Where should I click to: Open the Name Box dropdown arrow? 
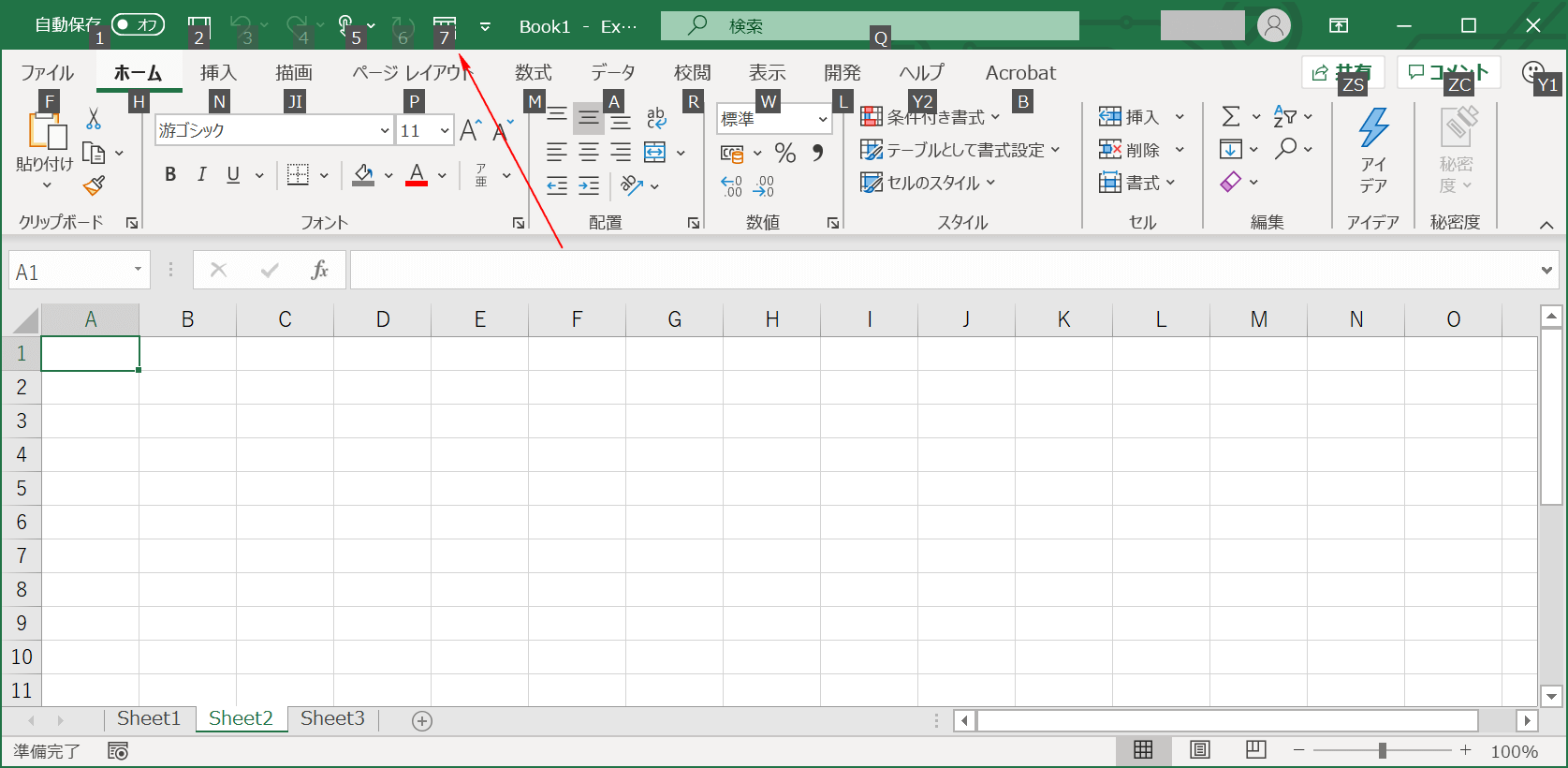pyautogui.click(x=138, y=270)
